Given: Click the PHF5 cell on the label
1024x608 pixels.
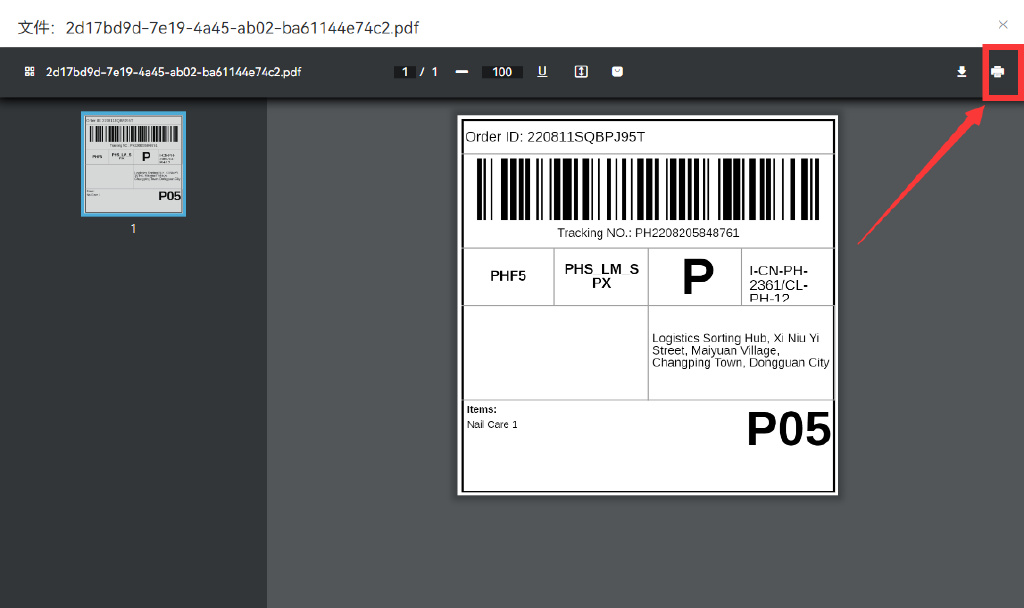Looking at the screenshot, I should tap(508, 276).
